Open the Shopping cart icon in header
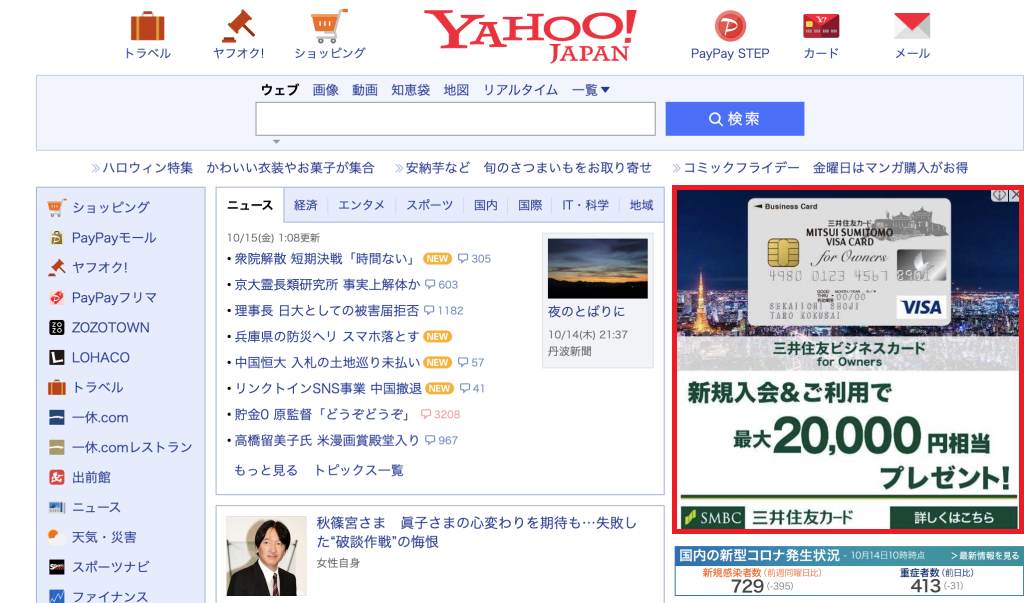This screenshot has width=1024, height=603. pos(329,26)
